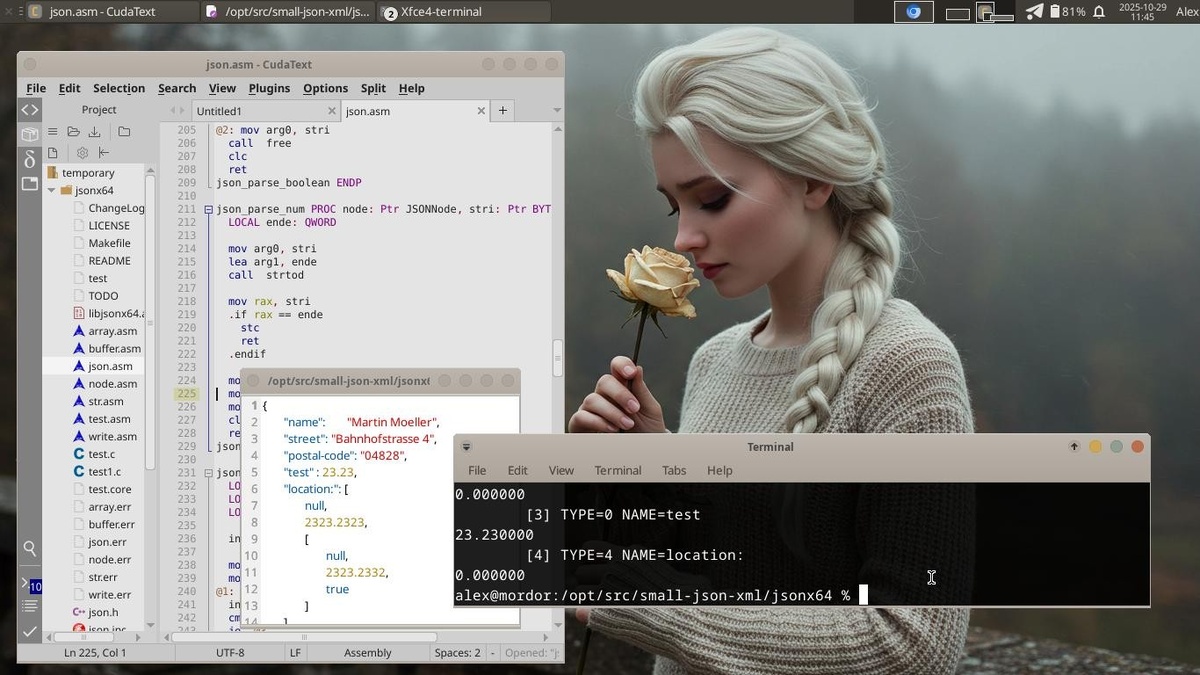Click new file icon in Project toolbar
Screen dimensions: 1200x675
click(x=53, y=153)
